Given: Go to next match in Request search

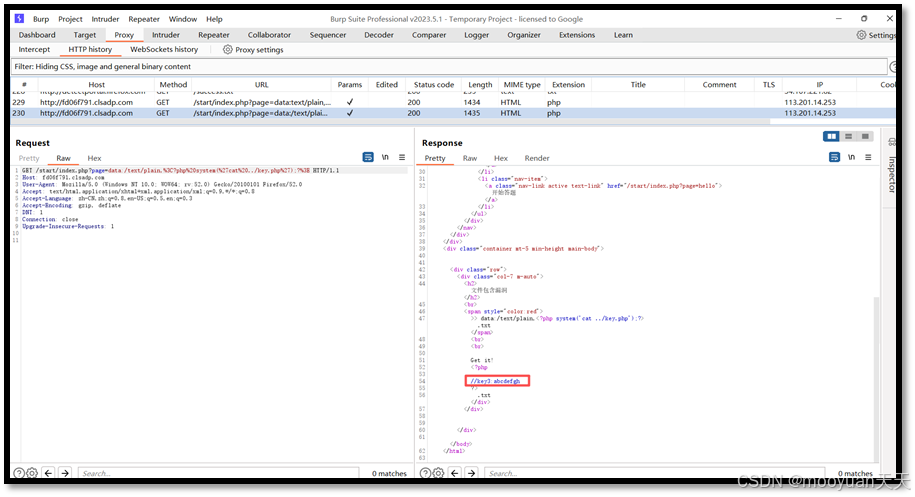Looking at the screenshot, I should (x=65, y=473).
